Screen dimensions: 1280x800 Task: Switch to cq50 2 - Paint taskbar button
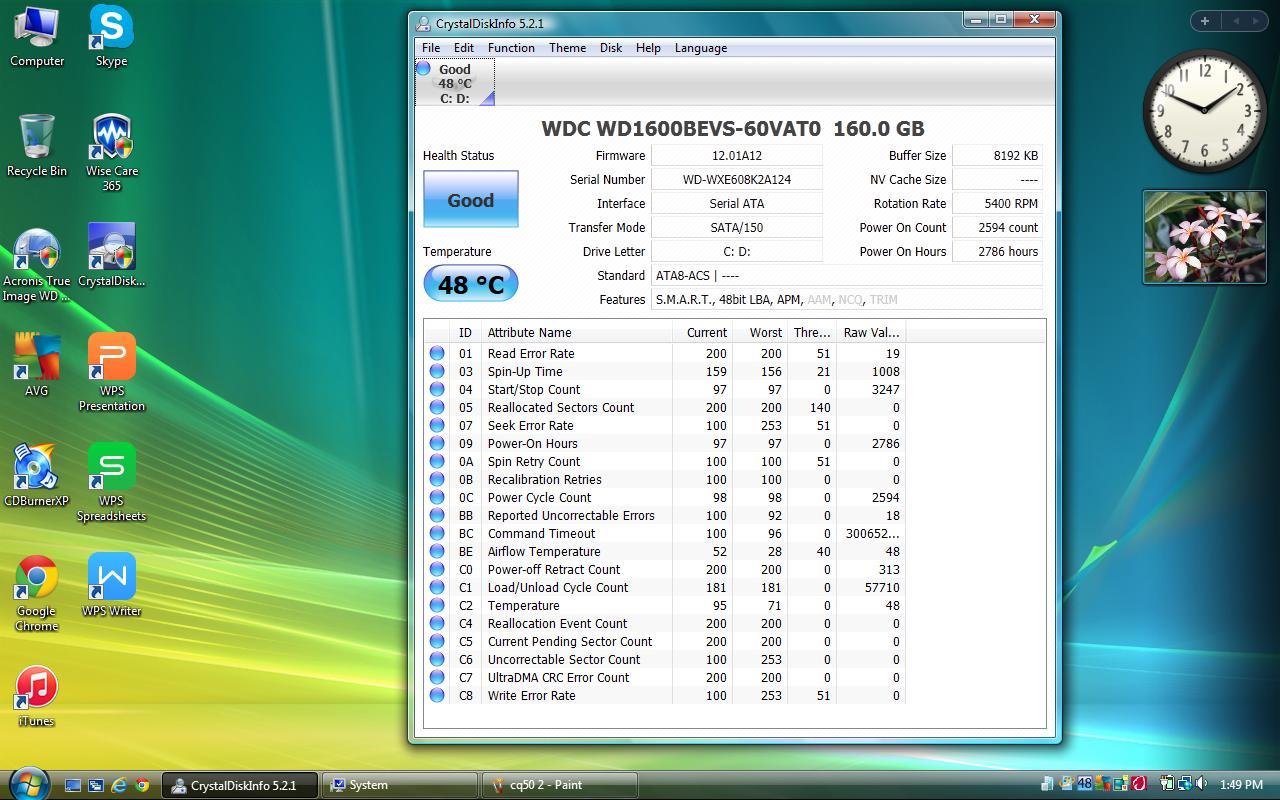[560, 785]
